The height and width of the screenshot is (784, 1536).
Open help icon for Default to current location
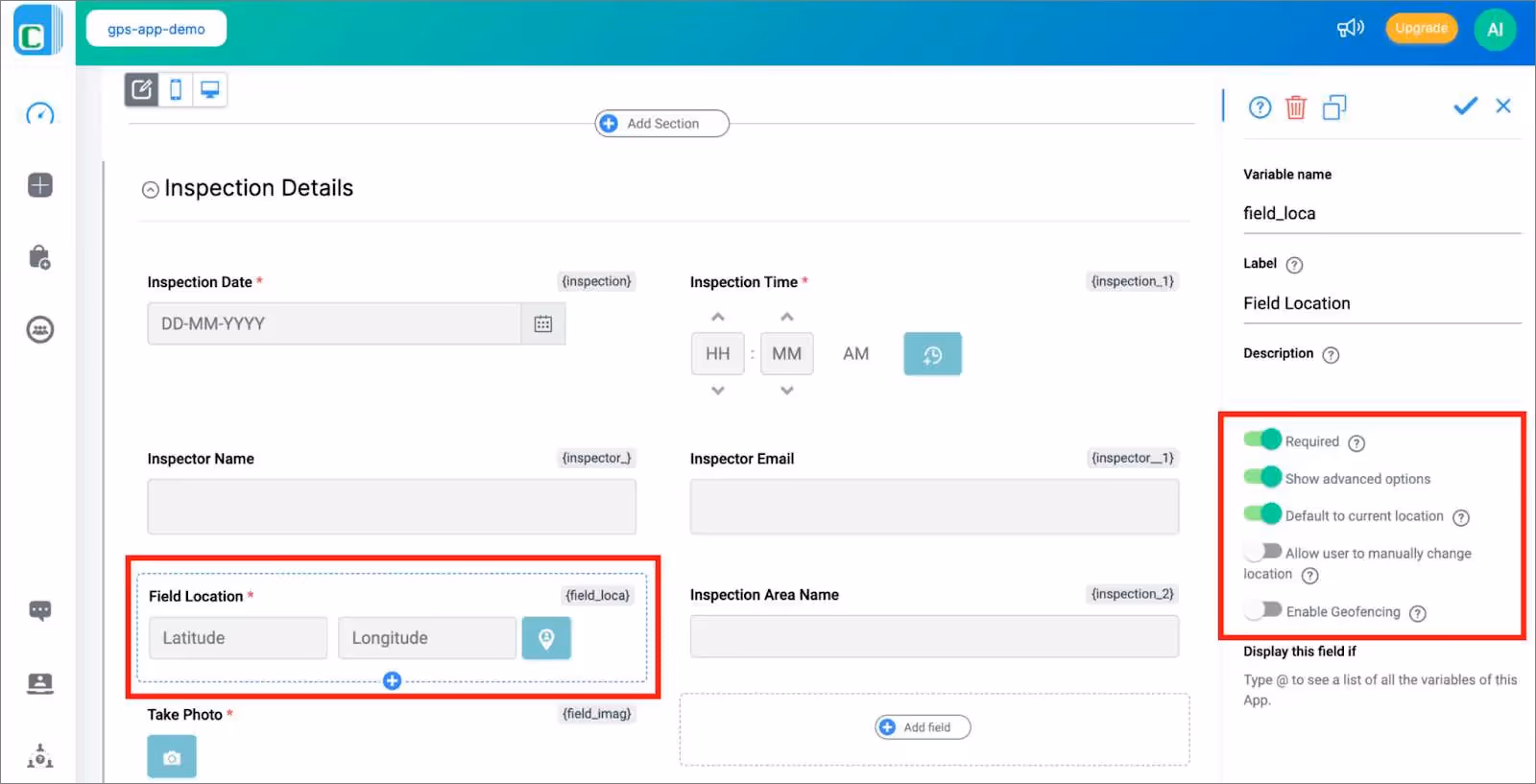[x=1461, y=518]
